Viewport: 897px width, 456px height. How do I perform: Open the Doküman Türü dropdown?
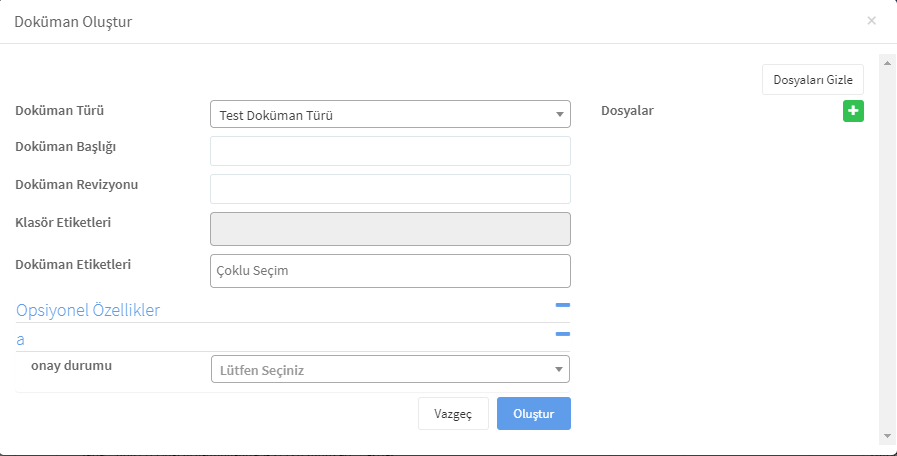pos(390,114)
